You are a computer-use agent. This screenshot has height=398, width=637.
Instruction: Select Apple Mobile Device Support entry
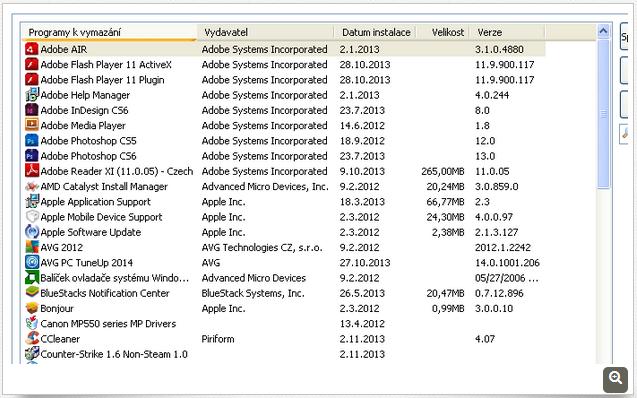pos(101,217)
